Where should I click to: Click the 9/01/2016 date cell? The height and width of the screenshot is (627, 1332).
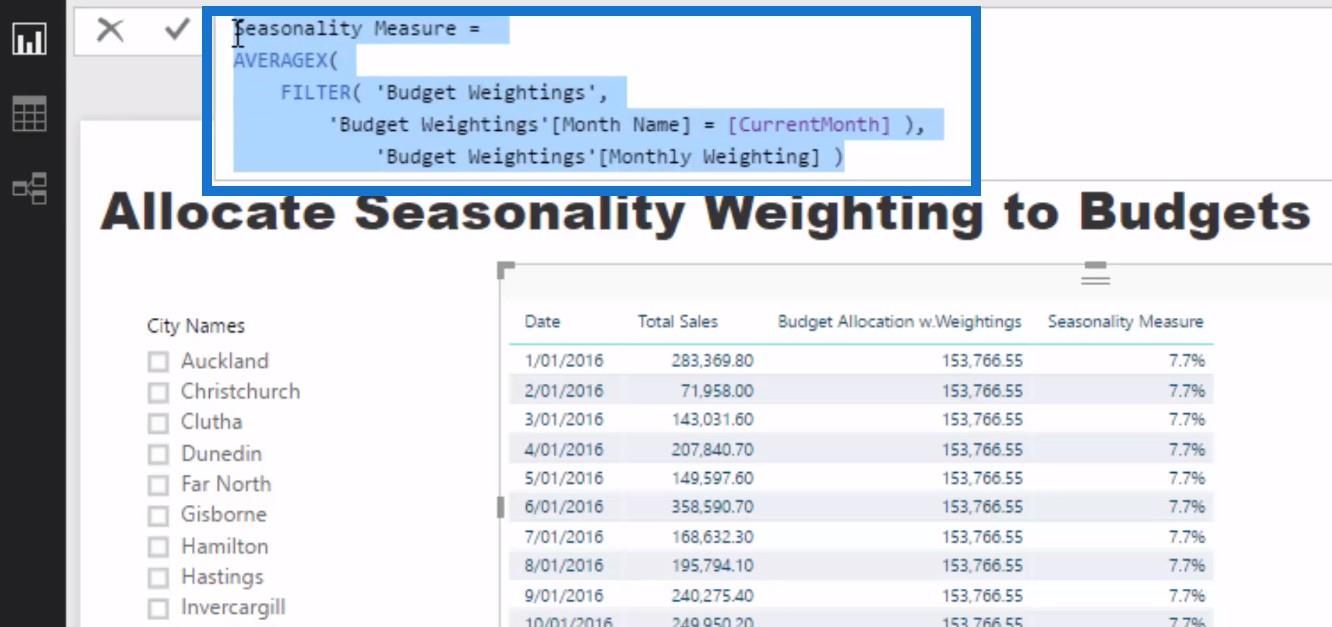(564, 595)
